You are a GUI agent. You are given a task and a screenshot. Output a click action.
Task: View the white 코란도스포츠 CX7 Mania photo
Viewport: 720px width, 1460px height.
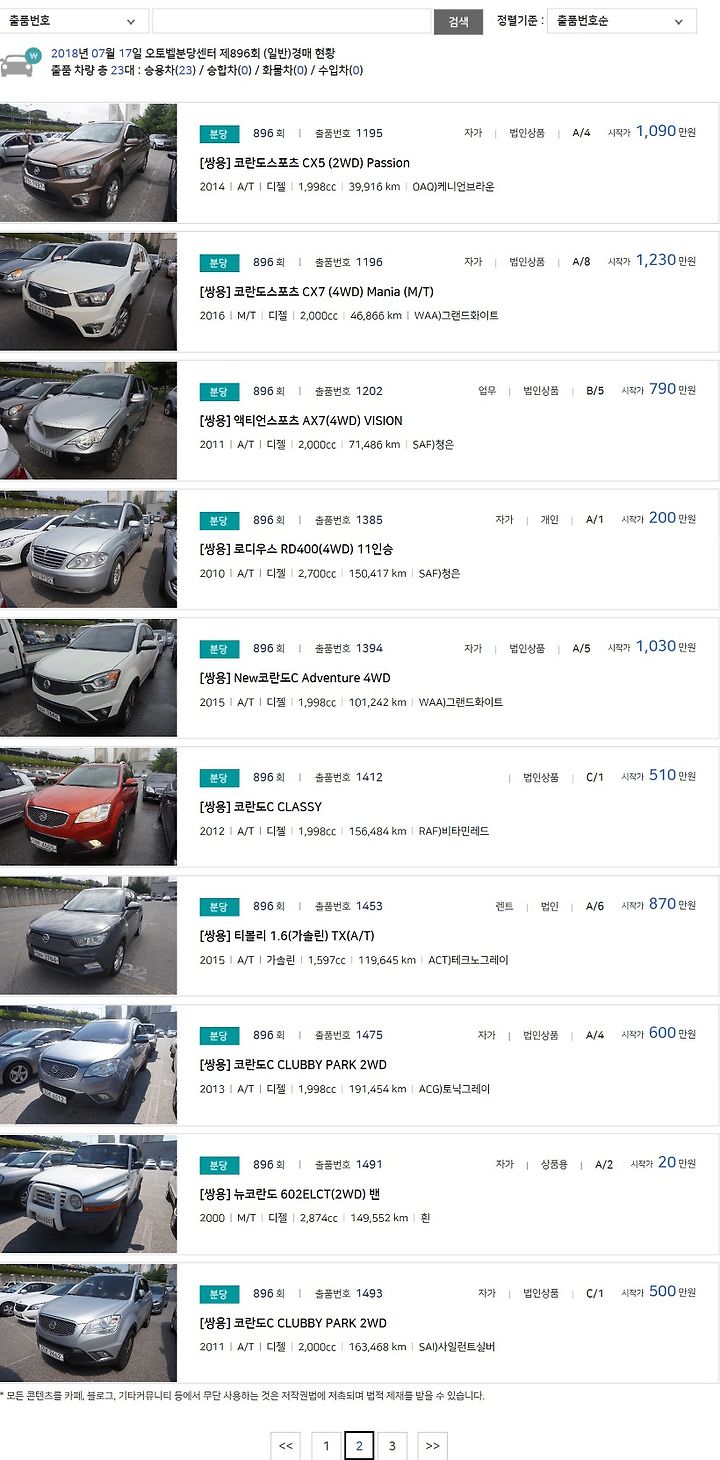pos(88,291)
